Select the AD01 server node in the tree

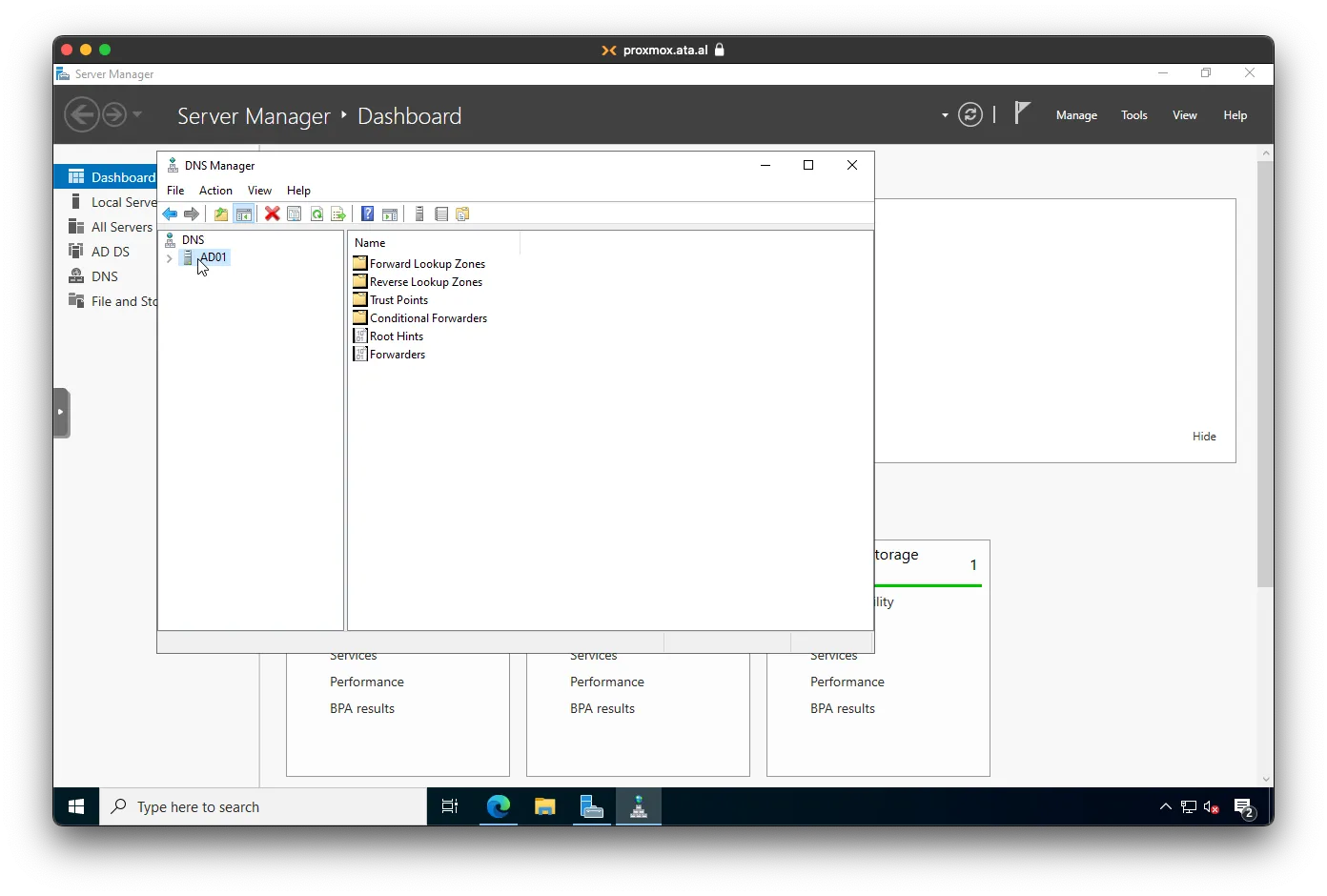[213, 257]
